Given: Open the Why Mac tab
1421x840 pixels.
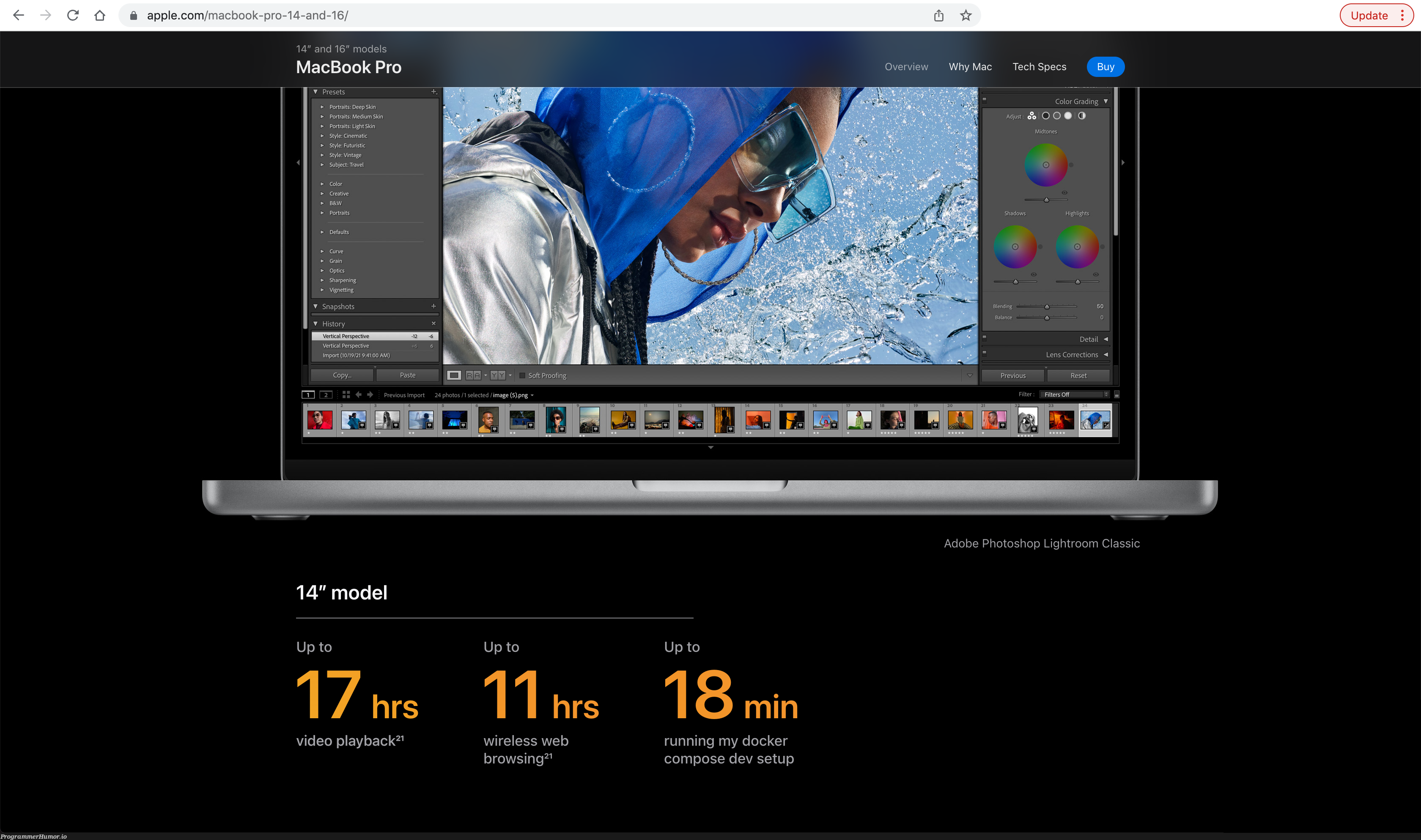Looking at the screenshot, I should pos(970,67).
